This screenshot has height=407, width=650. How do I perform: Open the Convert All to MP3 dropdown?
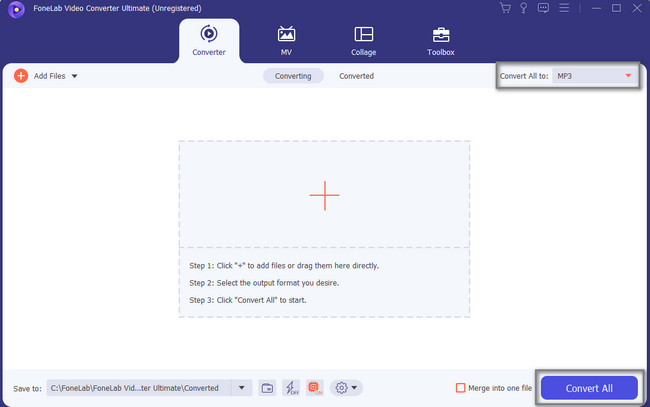click(x=595, y=76)
